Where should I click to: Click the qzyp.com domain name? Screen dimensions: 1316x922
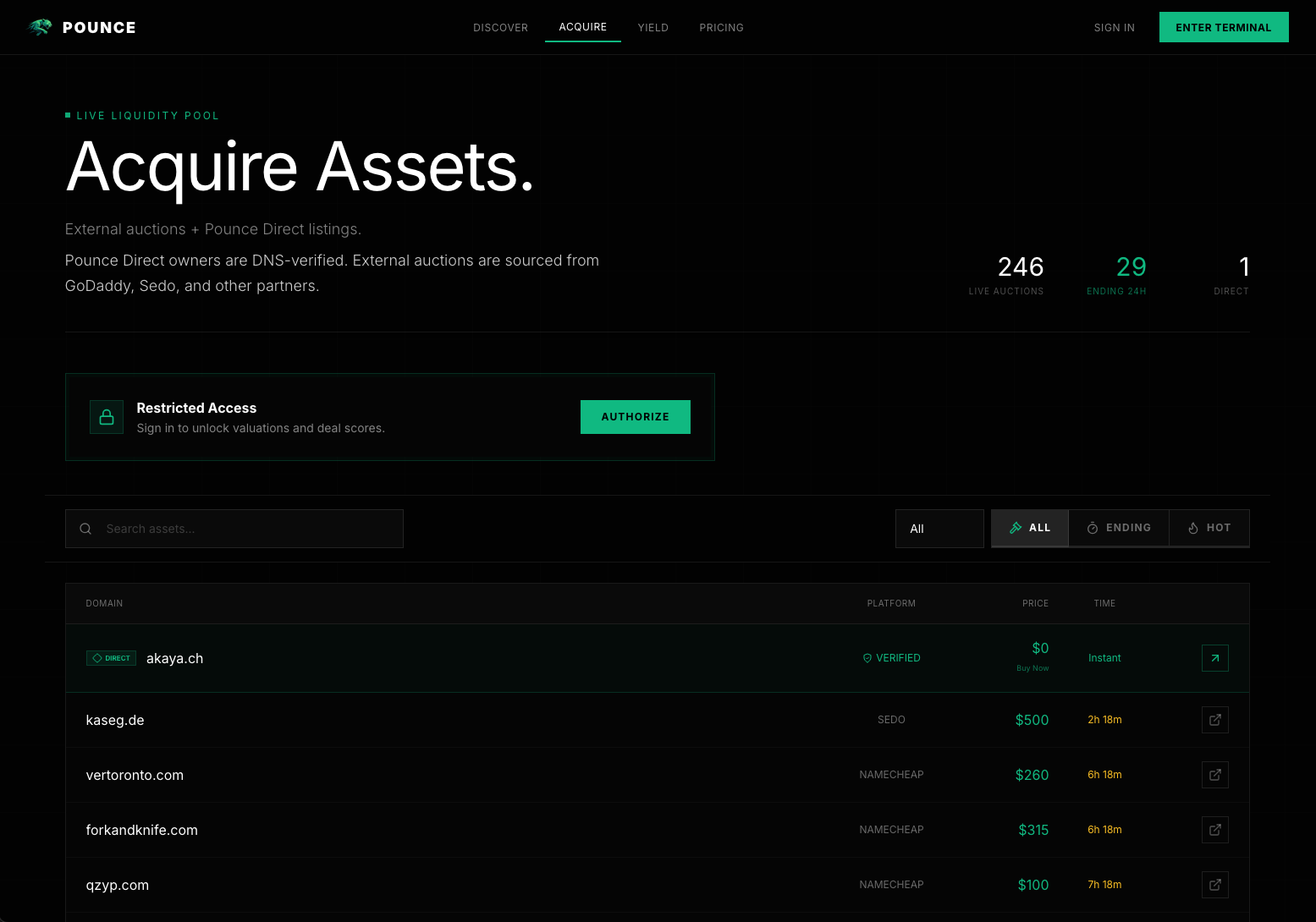pyautogui.click(x=117, y=885)
